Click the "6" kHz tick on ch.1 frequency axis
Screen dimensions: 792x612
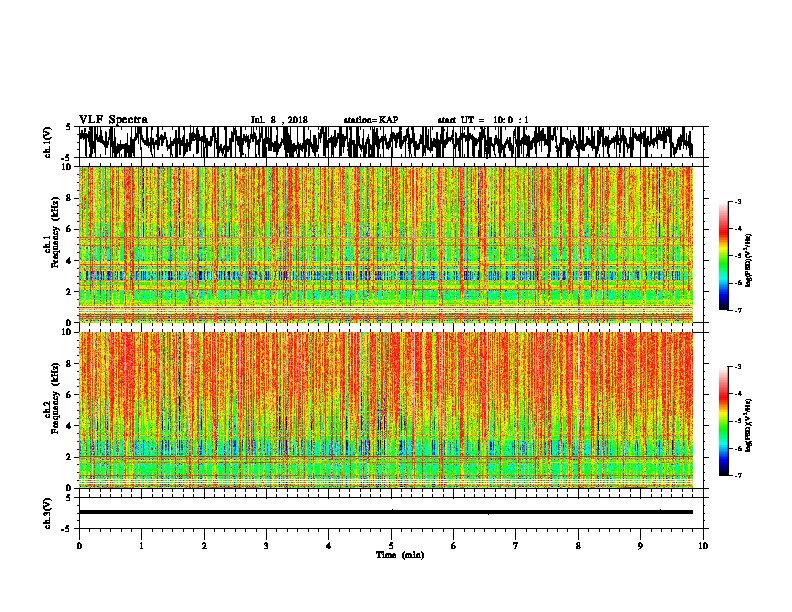pos(70,230)
